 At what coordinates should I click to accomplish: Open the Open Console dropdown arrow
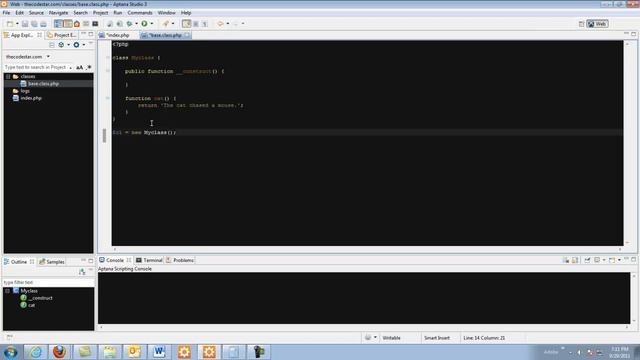pyautogui.click(x=619, y=260)
